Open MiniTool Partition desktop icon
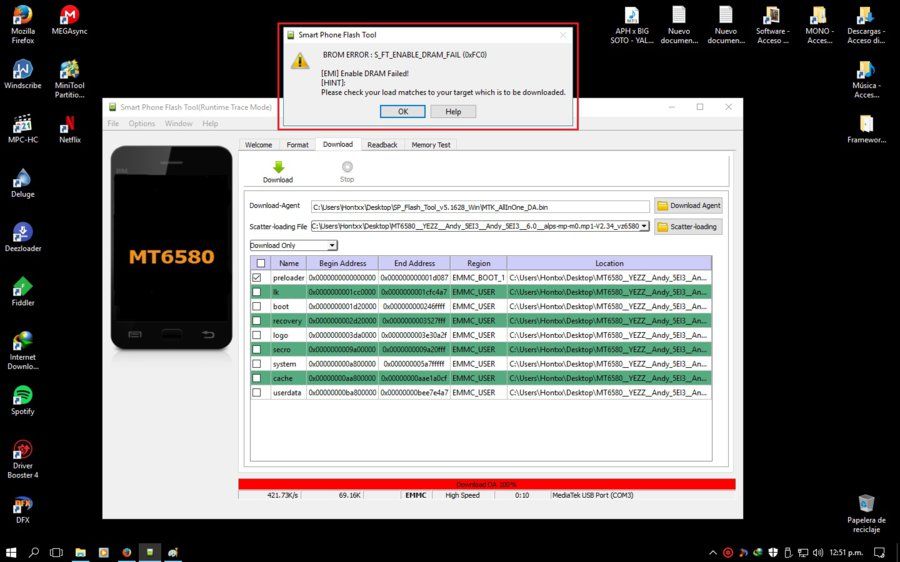The image size is (900, 562). (x=69, y=79)
